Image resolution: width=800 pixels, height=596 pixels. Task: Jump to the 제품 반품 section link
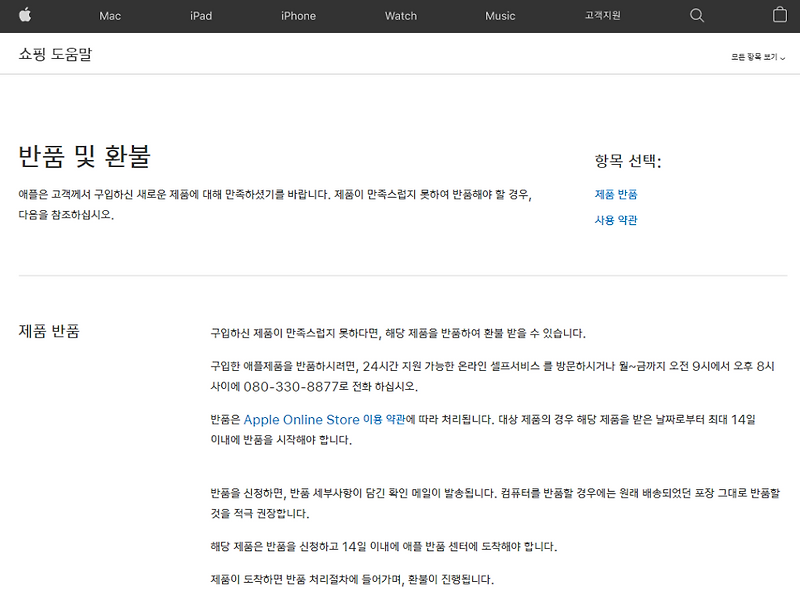616,194
